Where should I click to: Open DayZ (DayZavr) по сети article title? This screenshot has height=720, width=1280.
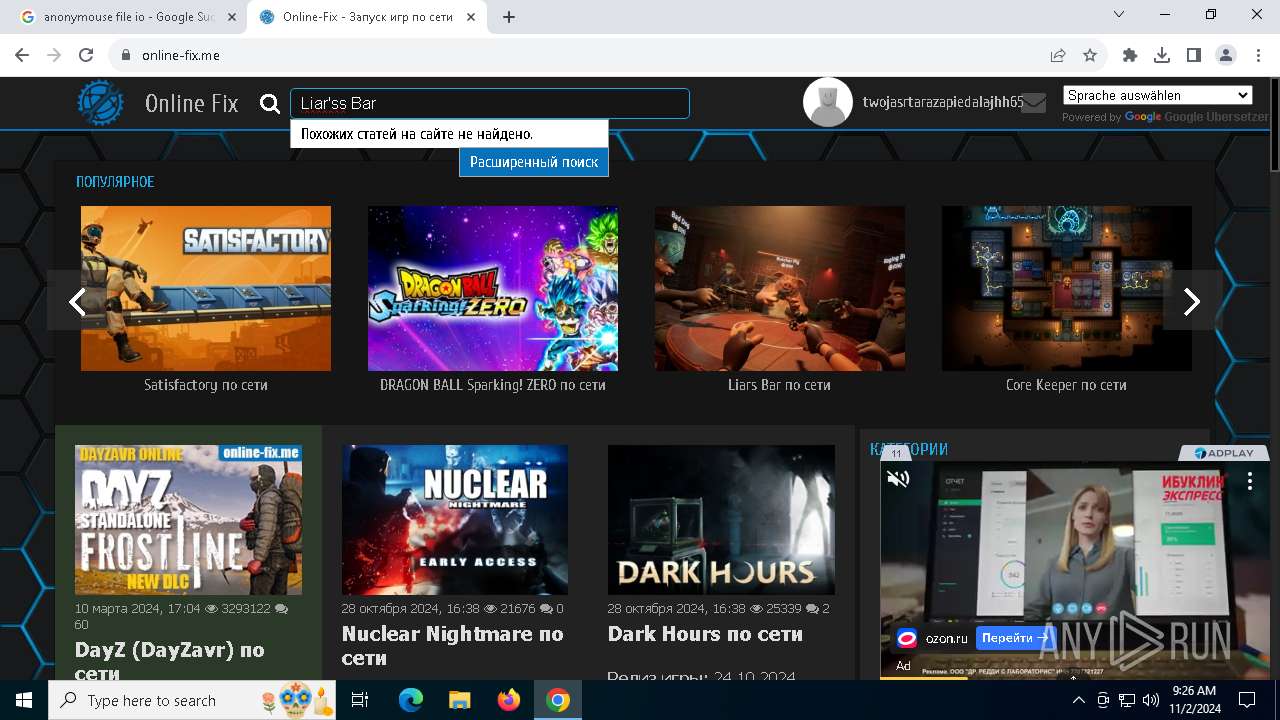(170, 660)
